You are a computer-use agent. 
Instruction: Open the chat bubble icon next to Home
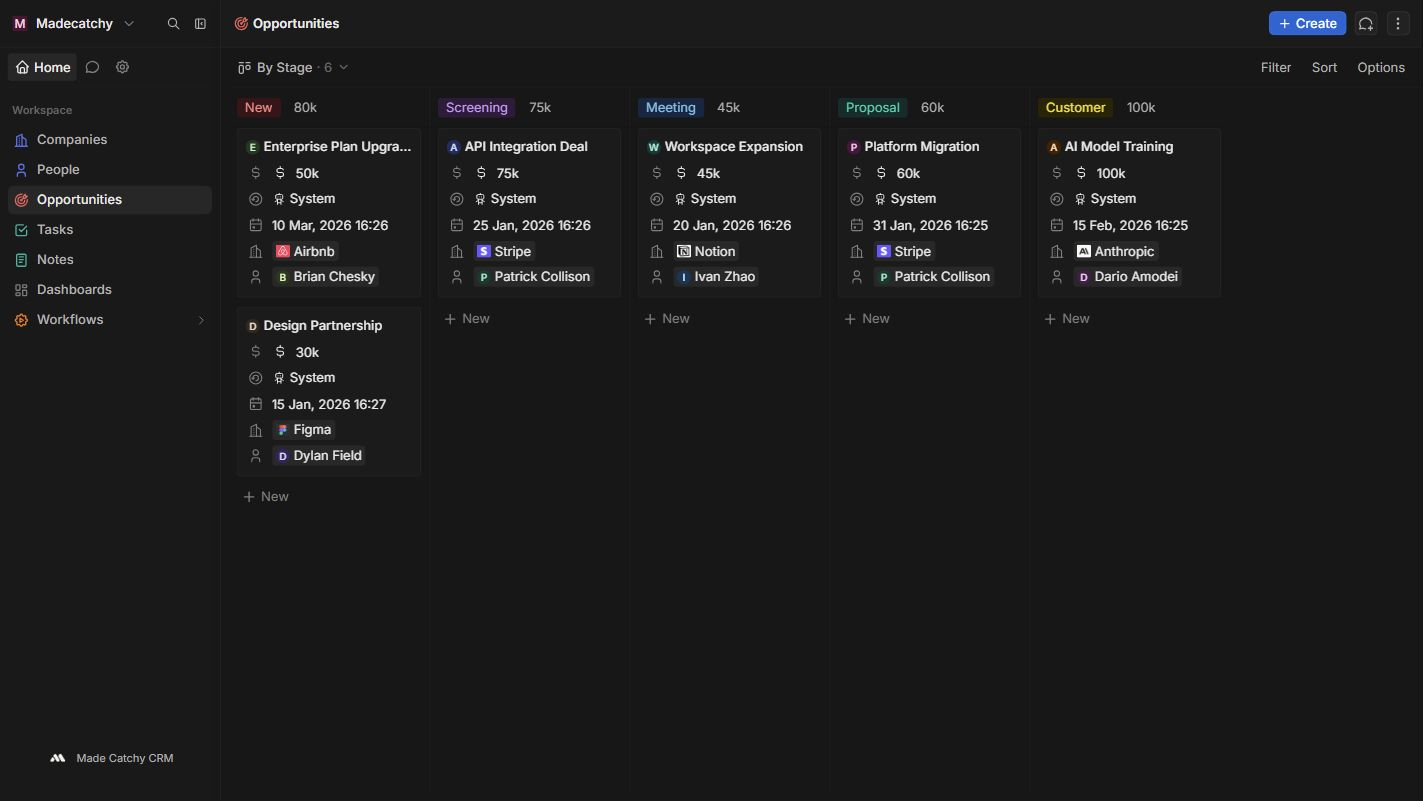coord(92,67)
